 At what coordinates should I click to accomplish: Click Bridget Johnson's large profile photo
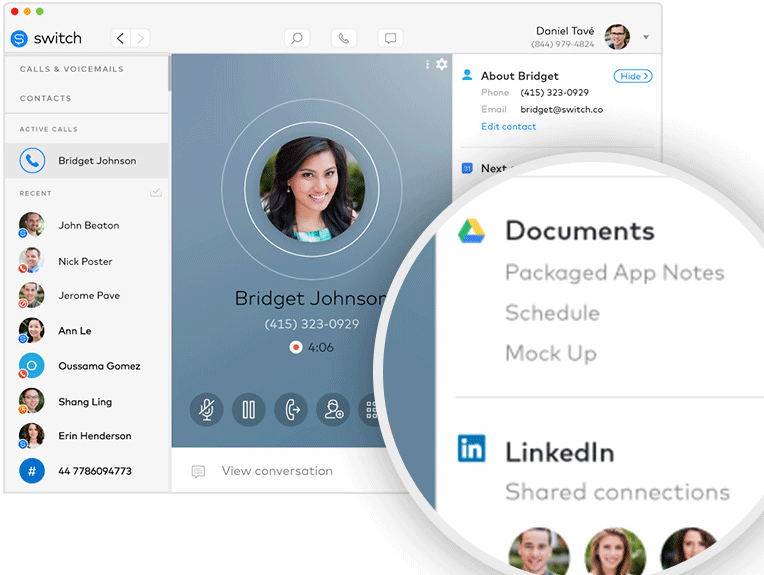(312, 189)
